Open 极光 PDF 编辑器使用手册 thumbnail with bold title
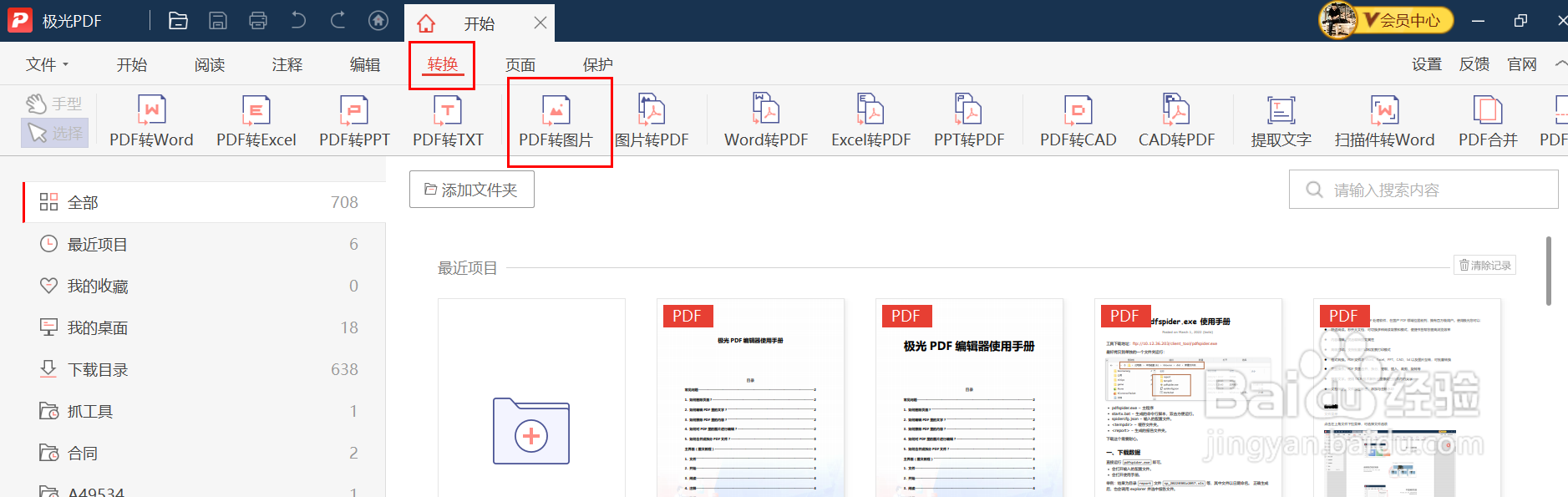Image resolution: width=1568 pixels, height=497 pixels. click(969, 398)
